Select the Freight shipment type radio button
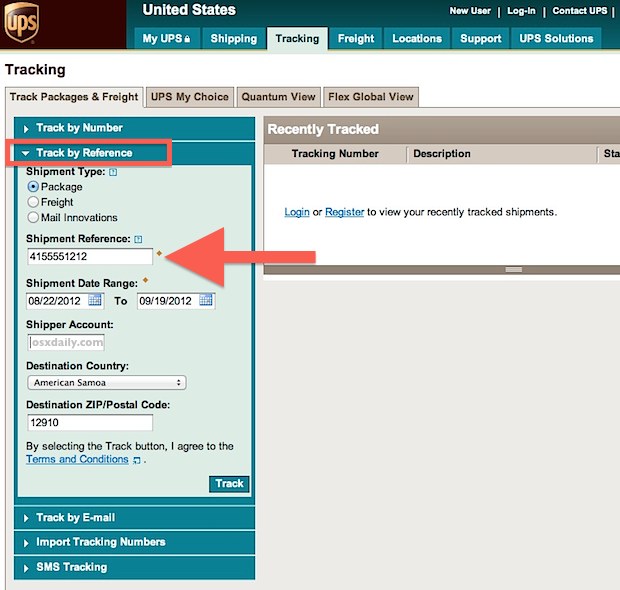This screenshot has height=590, width=620. pyautogui.click(x=33, y=202)
